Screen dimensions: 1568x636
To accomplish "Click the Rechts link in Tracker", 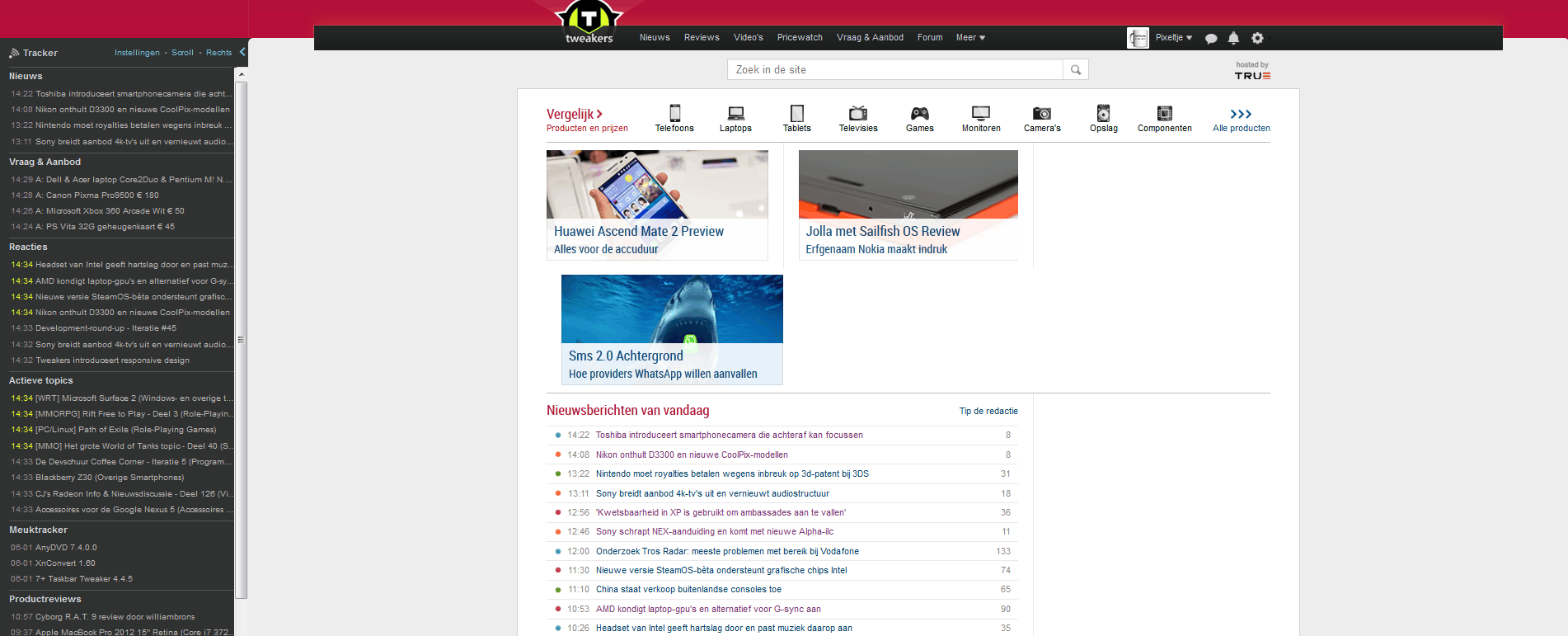I will click(x=218, y=53).
